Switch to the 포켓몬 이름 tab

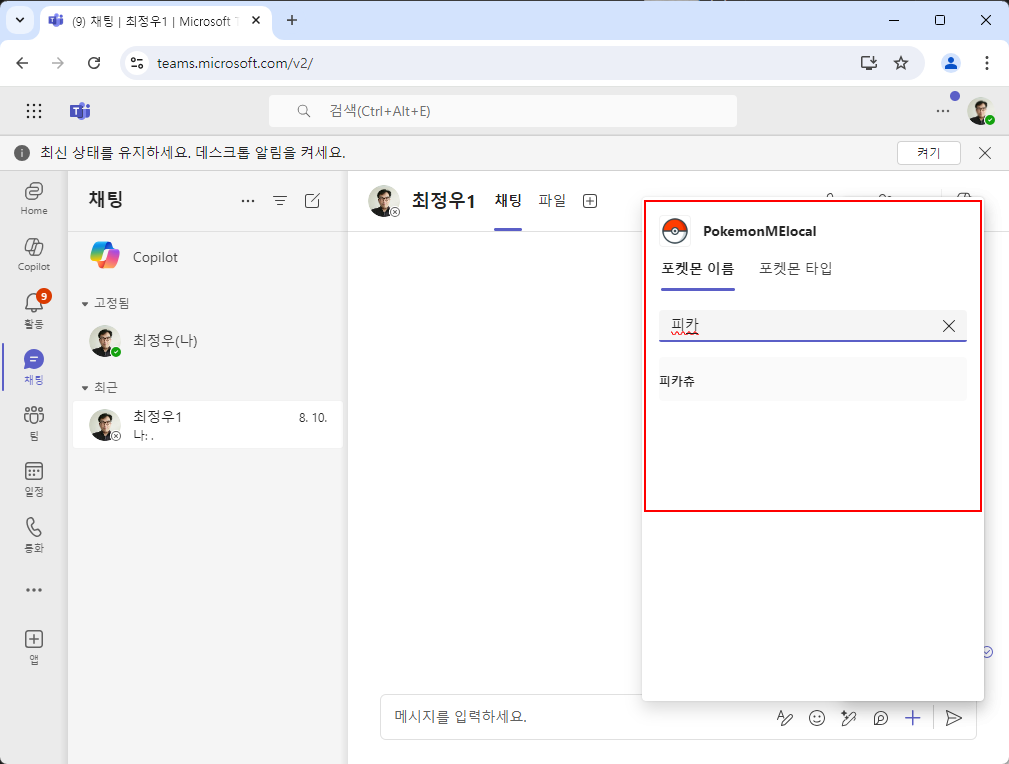[698, 269]
